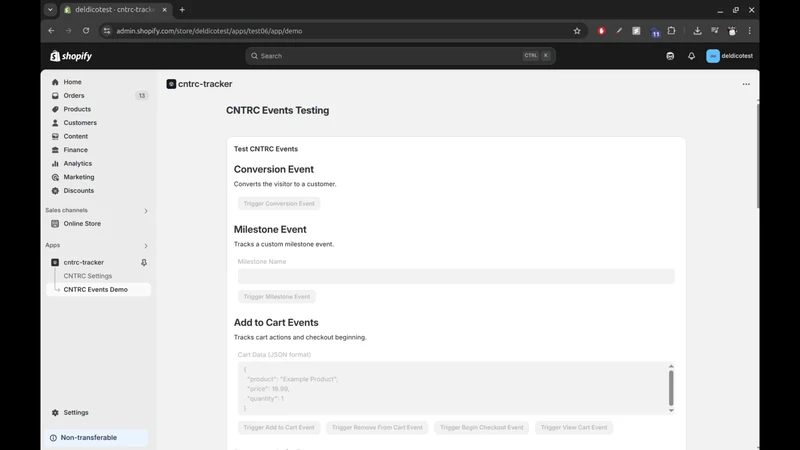Click the Shopify logo
Screen dimensions: 800x450
[71, 56]
